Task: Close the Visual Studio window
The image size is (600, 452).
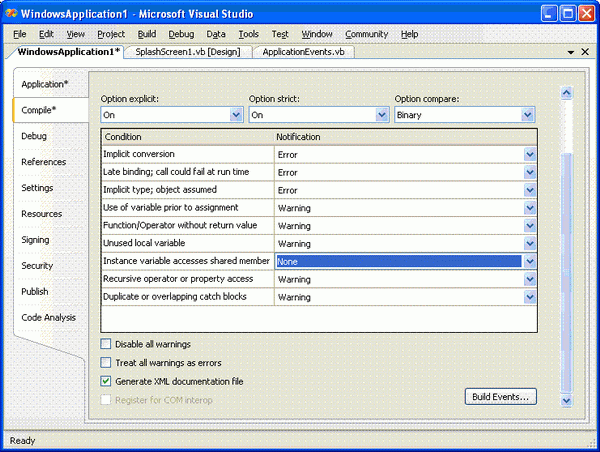Action: tap(586, 14)
